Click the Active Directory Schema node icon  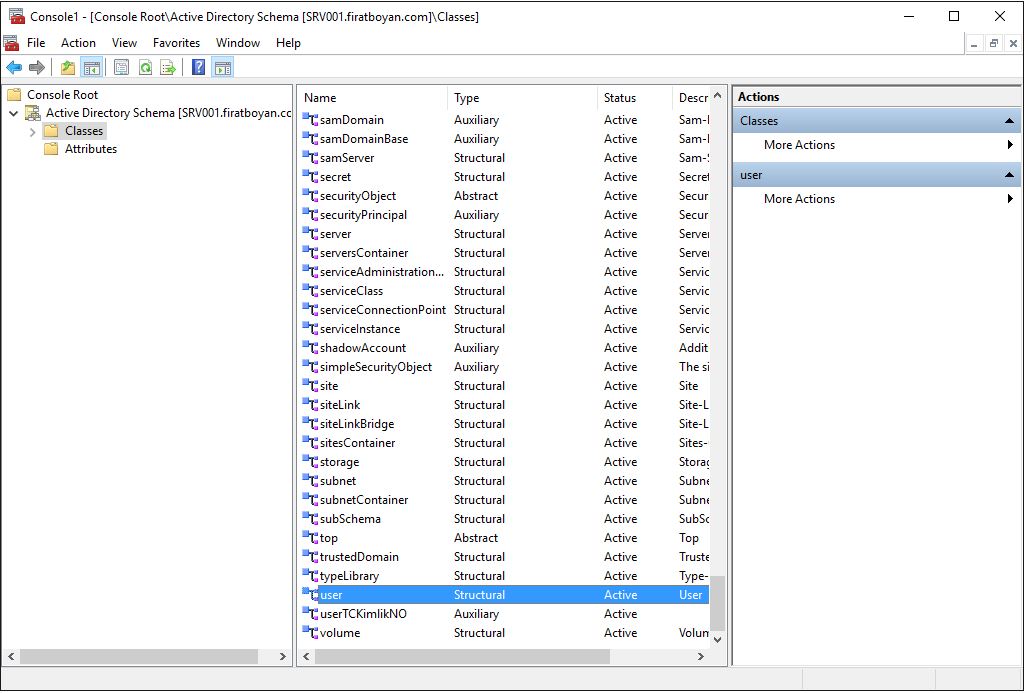[x=33, y=113]
